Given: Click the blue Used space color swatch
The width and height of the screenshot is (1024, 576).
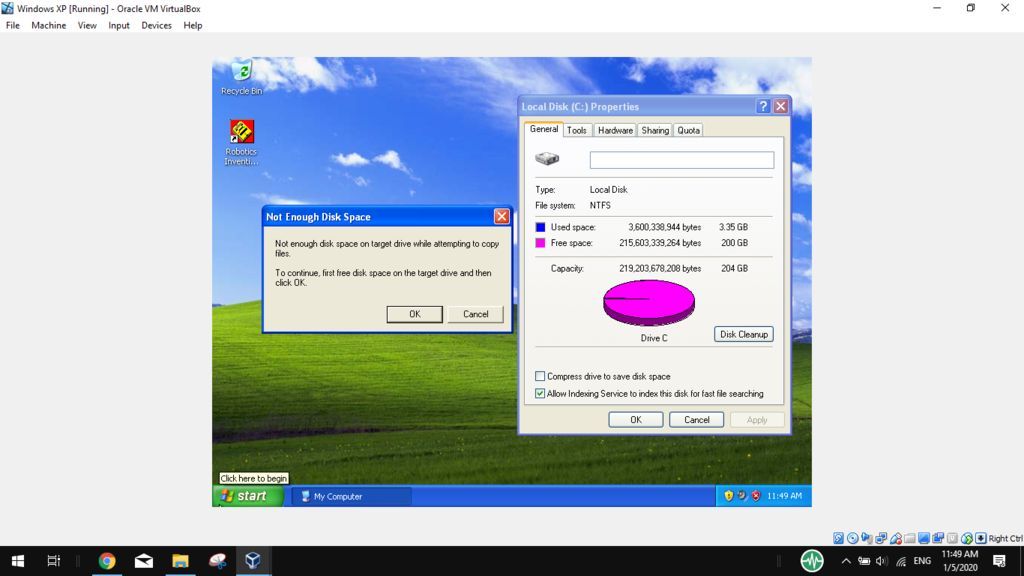Looking at the screenshot, I should coord(540,227).
